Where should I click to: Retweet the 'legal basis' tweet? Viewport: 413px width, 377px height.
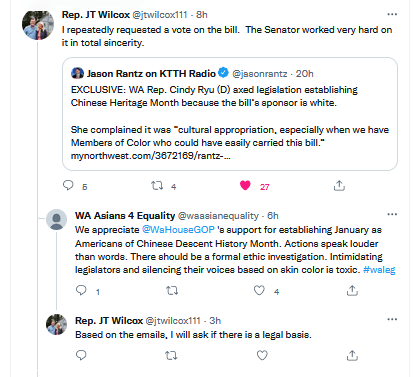(x=171, y=356)
